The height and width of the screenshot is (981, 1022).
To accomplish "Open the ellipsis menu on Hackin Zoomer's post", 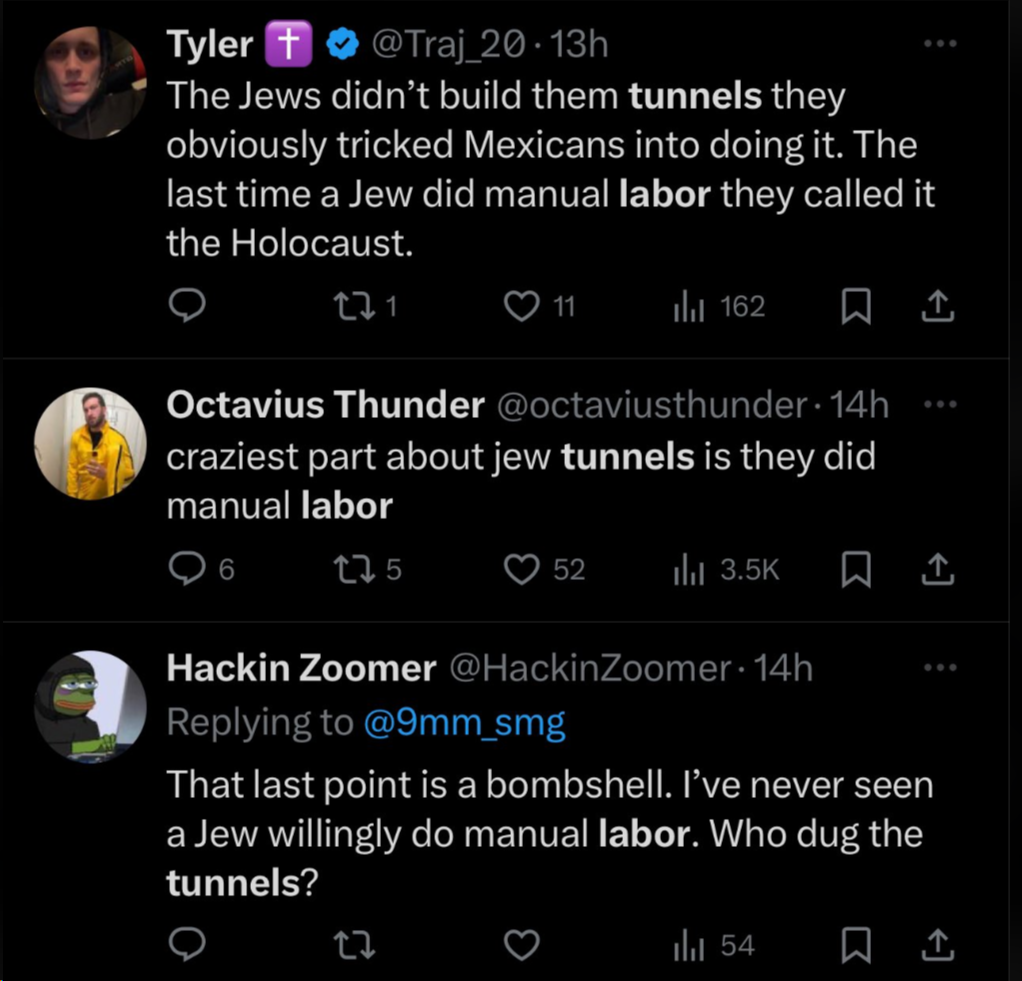I will pyautogui.click(x=940, y=668).
